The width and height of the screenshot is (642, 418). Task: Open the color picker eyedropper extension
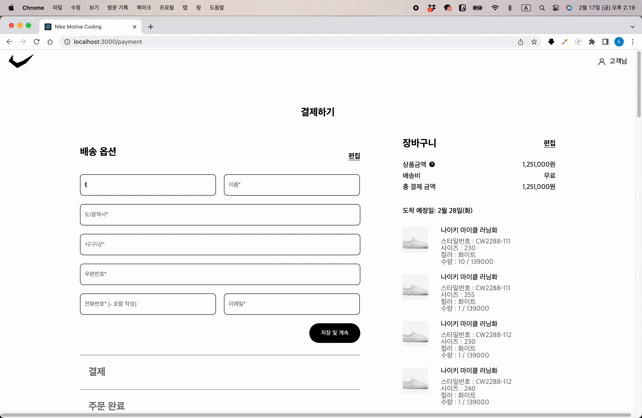pyautogui.click(x=565, y=42)
